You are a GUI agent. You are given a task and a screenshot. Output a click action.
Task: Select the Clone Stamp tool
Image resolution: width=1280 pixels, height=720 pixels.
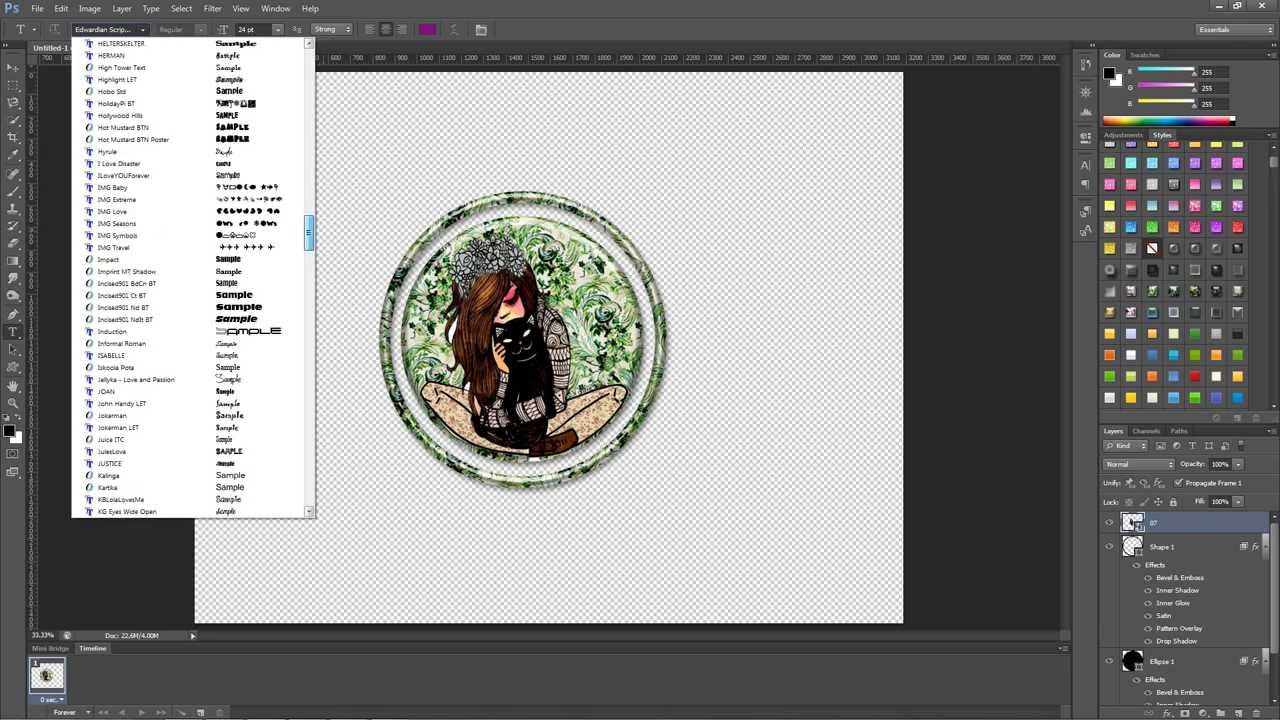(x=13, y=208)
